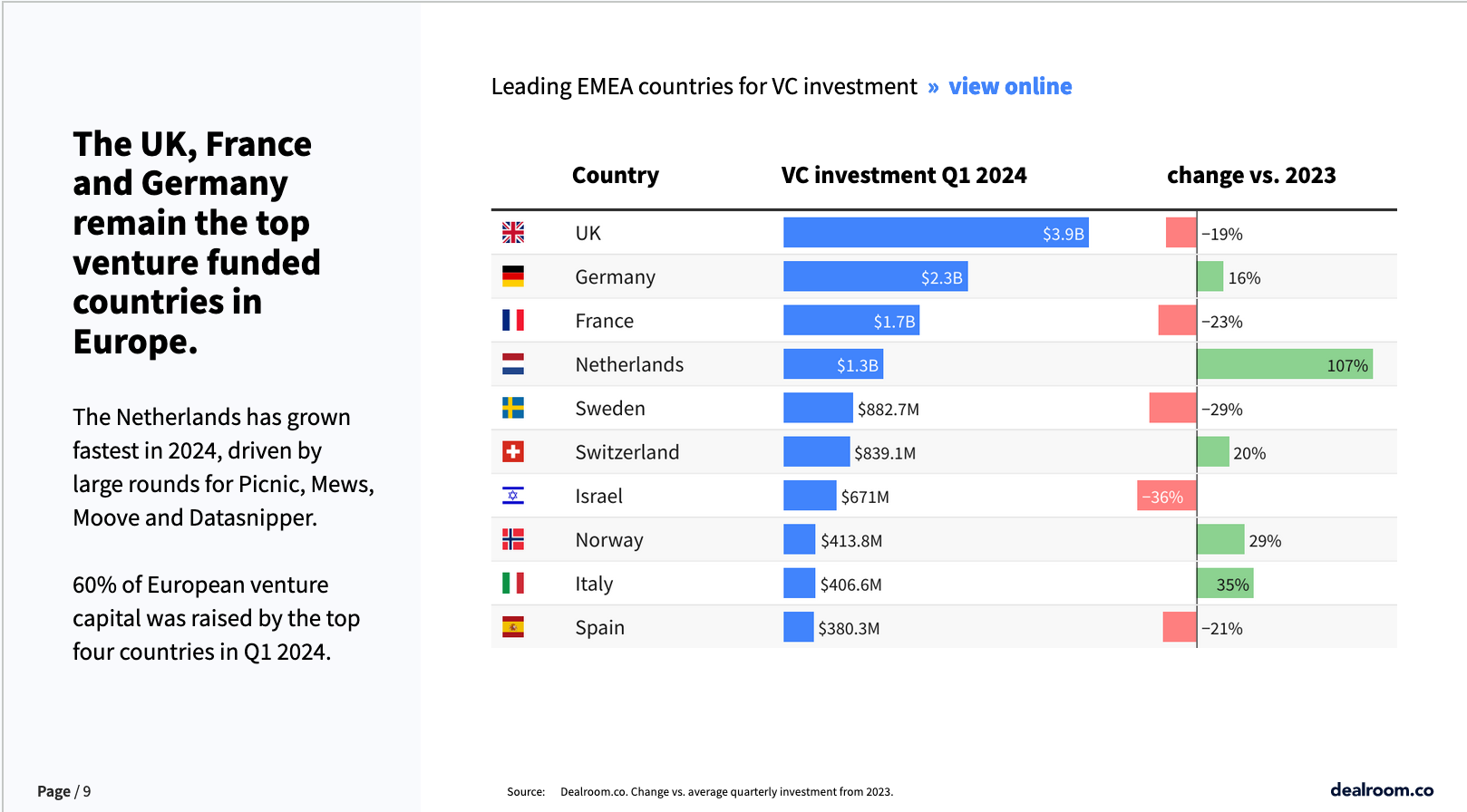This screenshot has width=1467, height=812.
Task: Click the UK $3.9B investment bar
Action: (936, 233)
